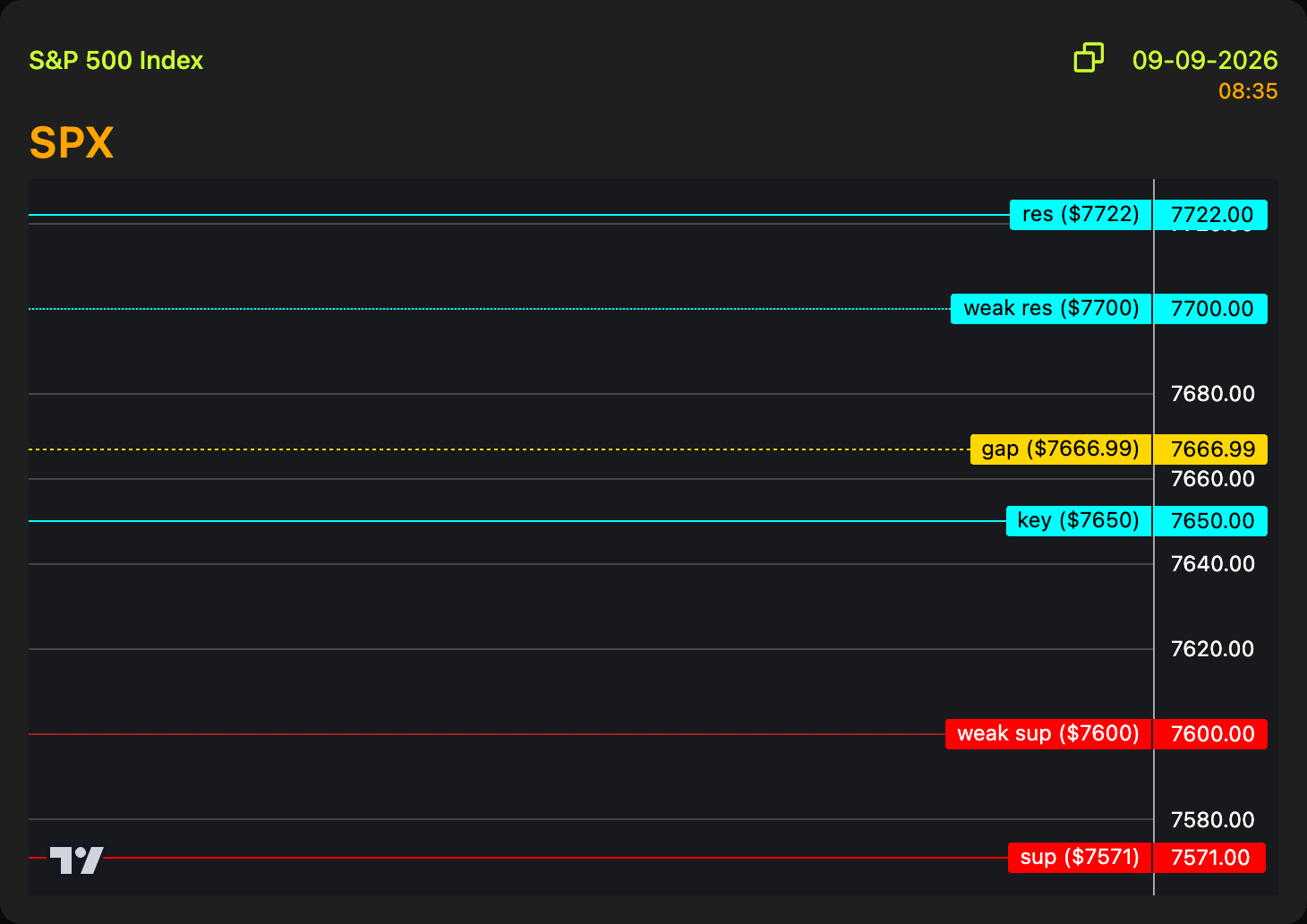Click the SPX ticker symbol
This screenshot has height=924, width=1307.
tap(72, 142)
